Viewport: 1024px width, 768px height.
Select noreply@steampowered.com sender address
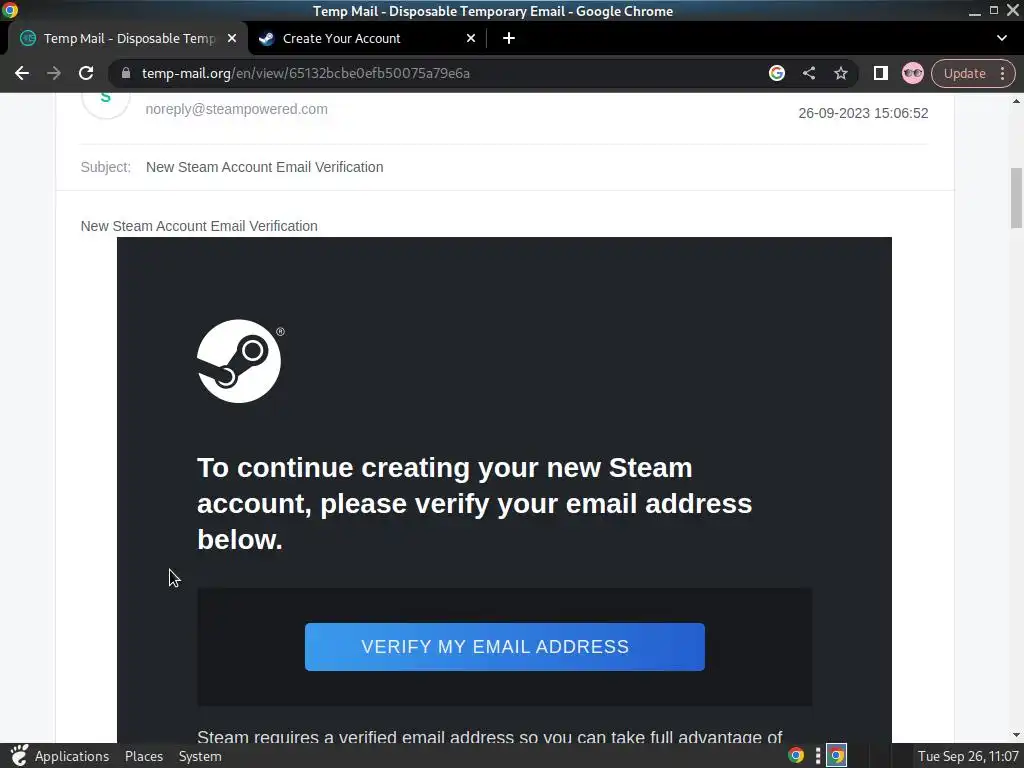click(x=236, y=109)
